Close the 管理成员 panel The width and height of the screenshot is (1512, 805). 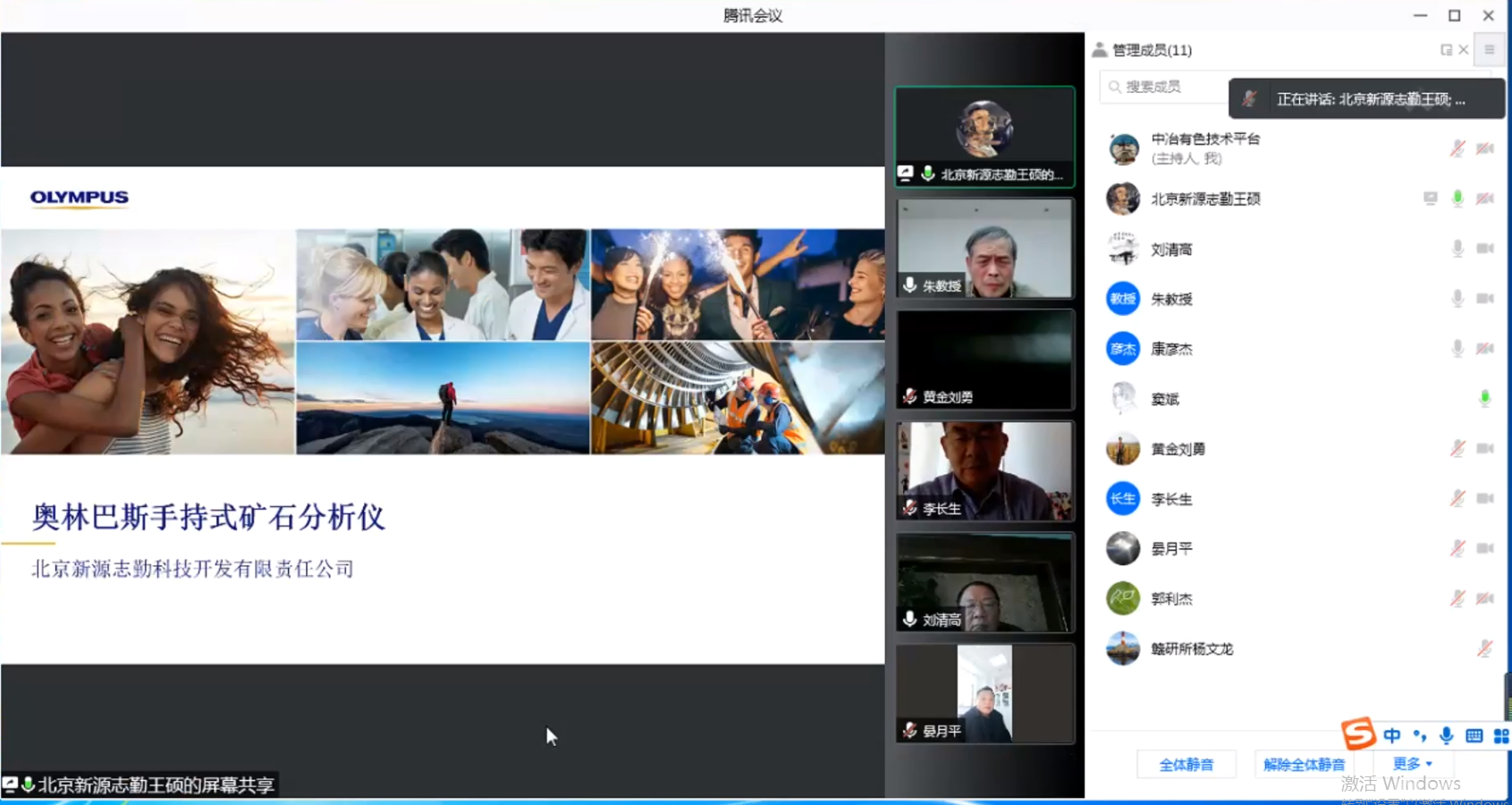[x=1464, y=50]
